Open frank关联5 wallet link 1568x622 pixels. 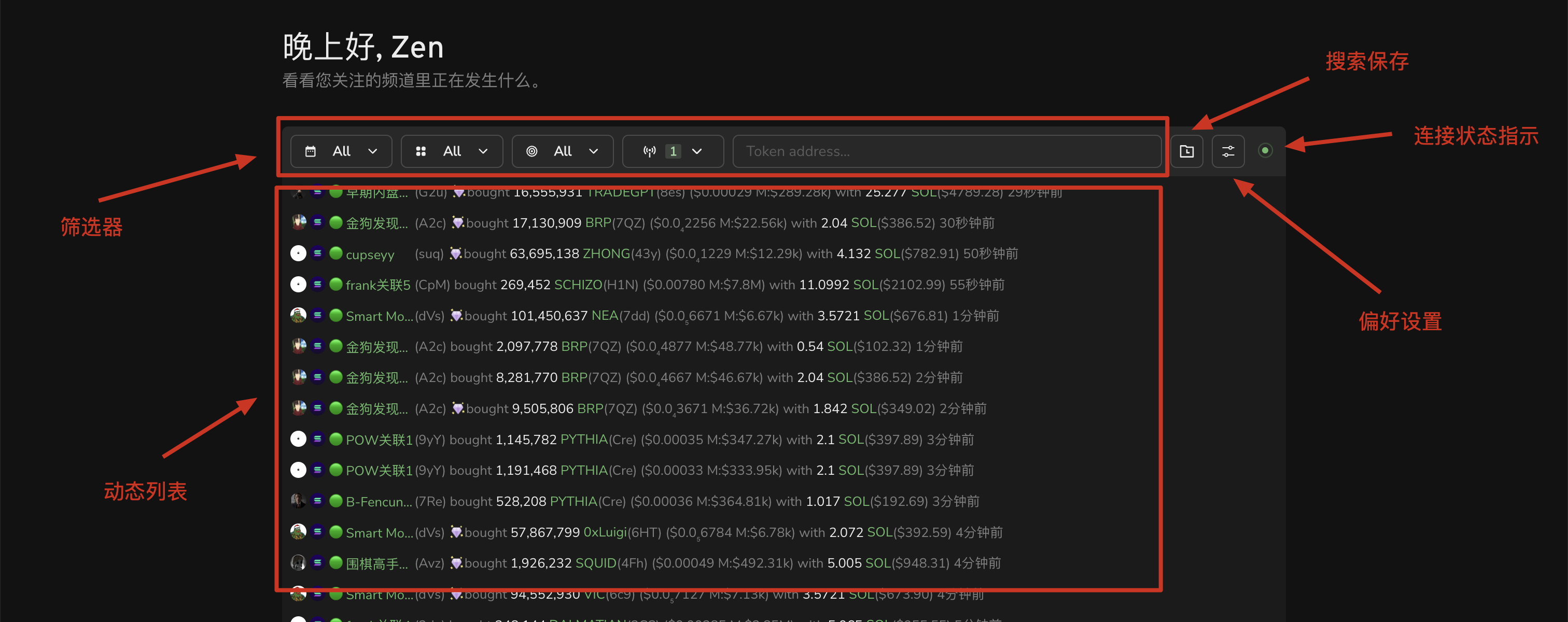coord(377,285)
